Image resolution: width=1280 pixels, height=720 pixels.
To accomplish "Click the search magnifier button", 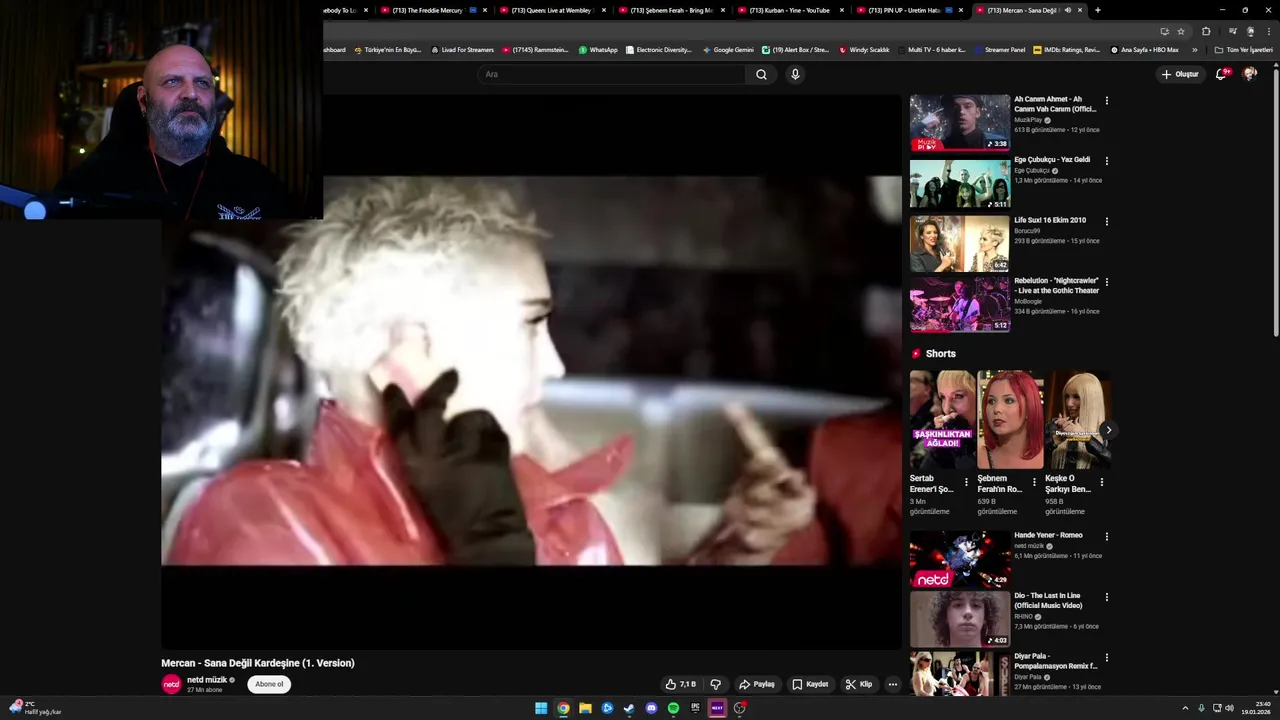I will pos(761,74).
